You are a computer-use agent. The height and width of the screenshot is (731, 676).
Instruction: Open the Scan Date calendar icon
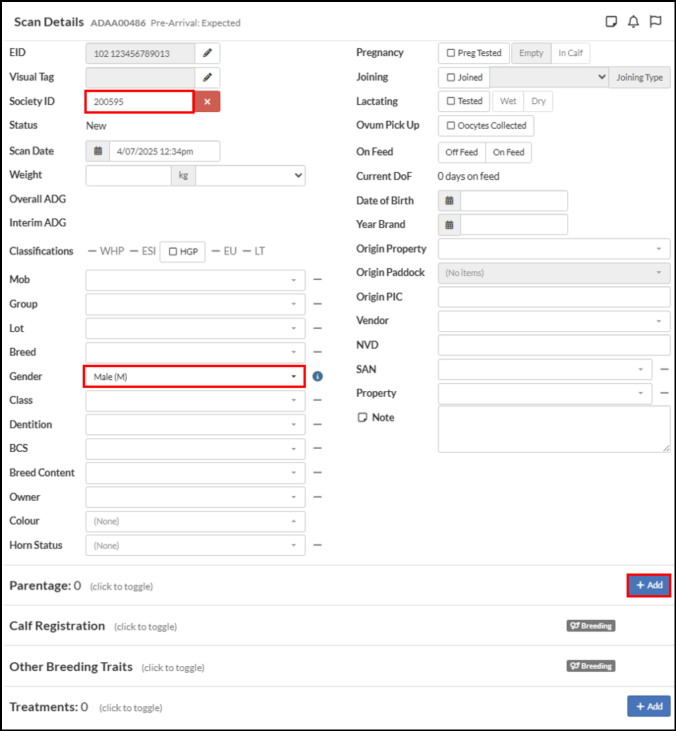[98, 151]
